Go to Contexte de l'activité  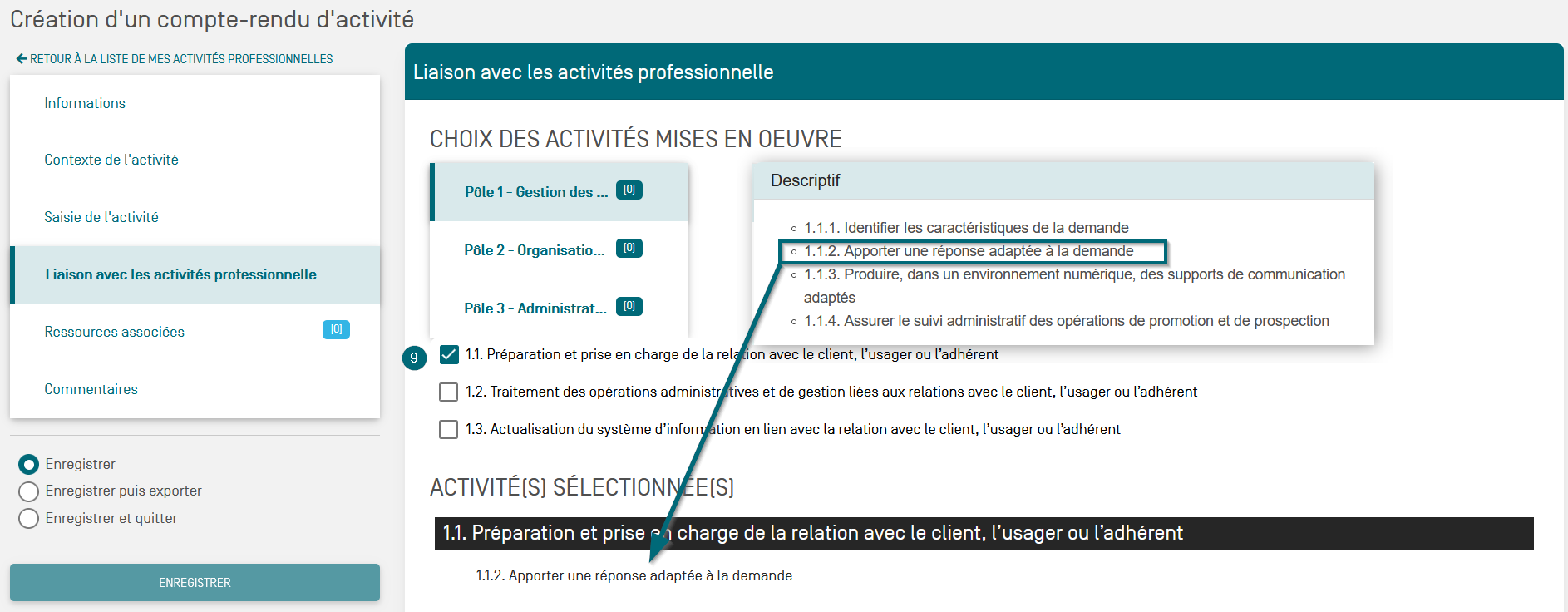(x=111, y=160)
